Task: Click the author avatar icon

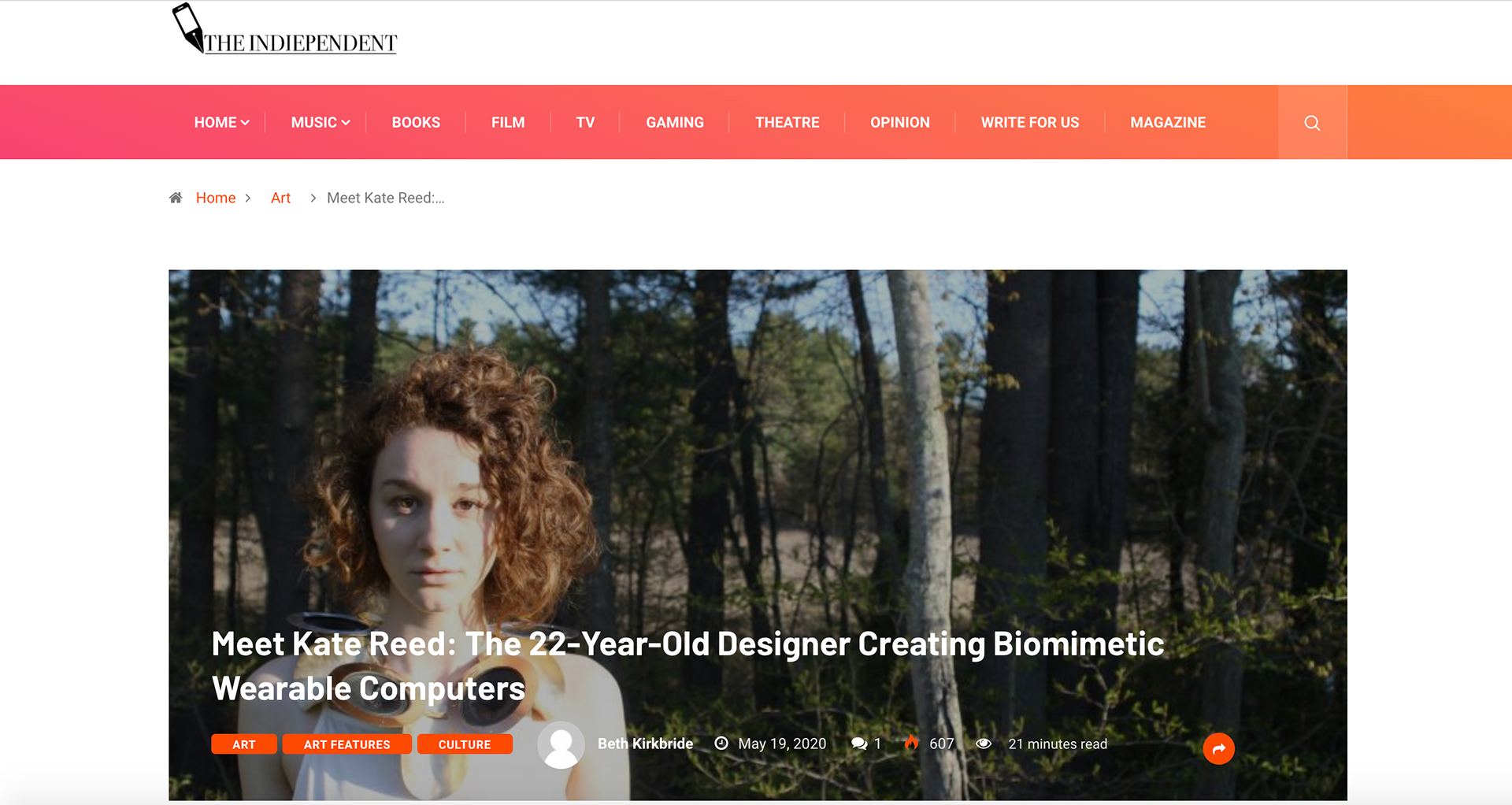Action: (x=561, y=745)
